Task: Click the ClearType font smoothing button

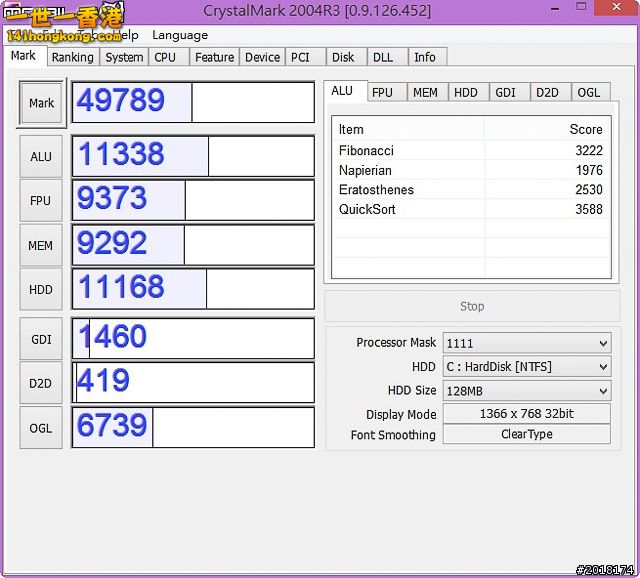Action: pos(526,435)
